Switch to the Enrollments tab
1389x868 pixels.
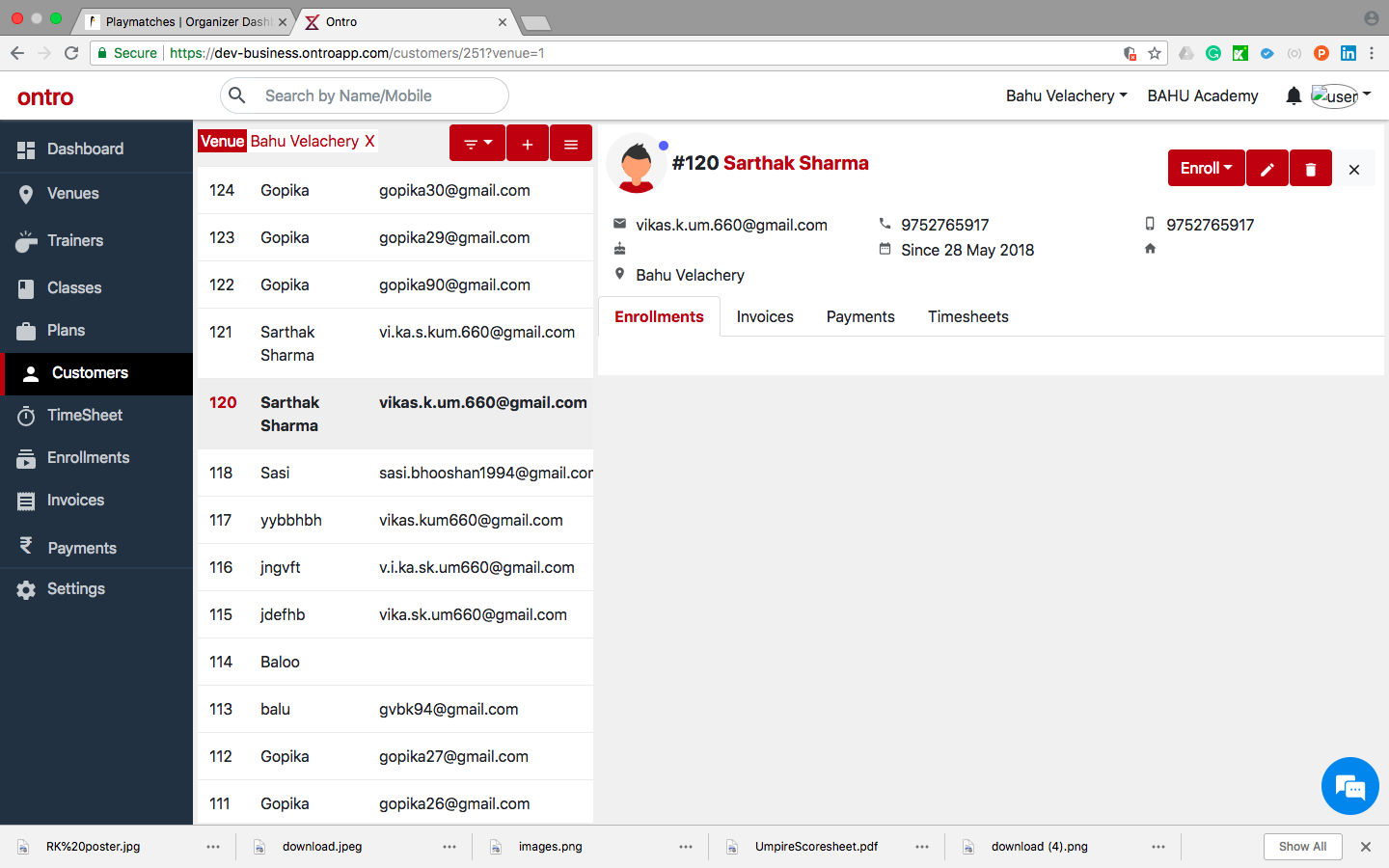click(659, 316)
